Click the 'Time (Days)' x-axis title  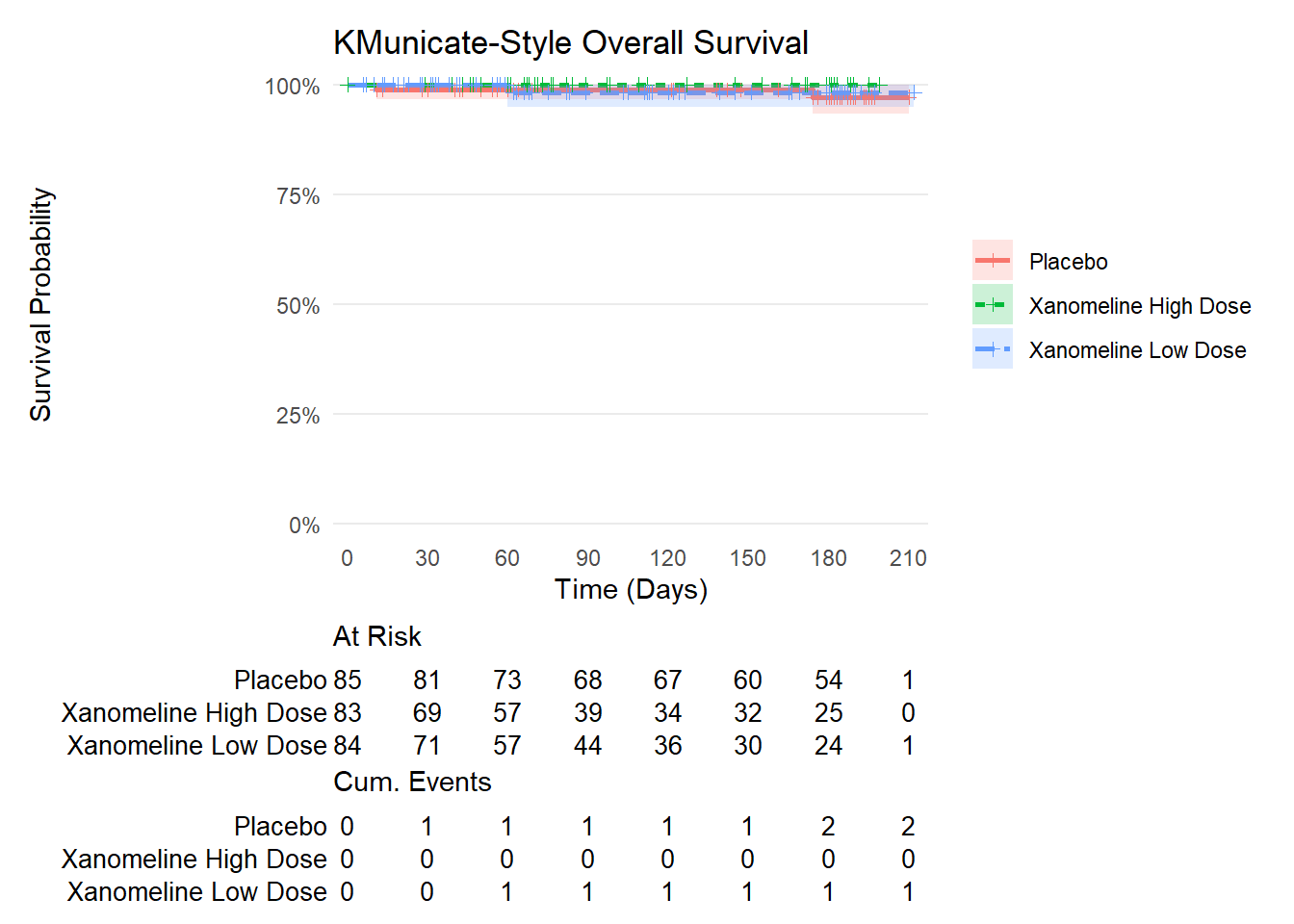[631, 589]
